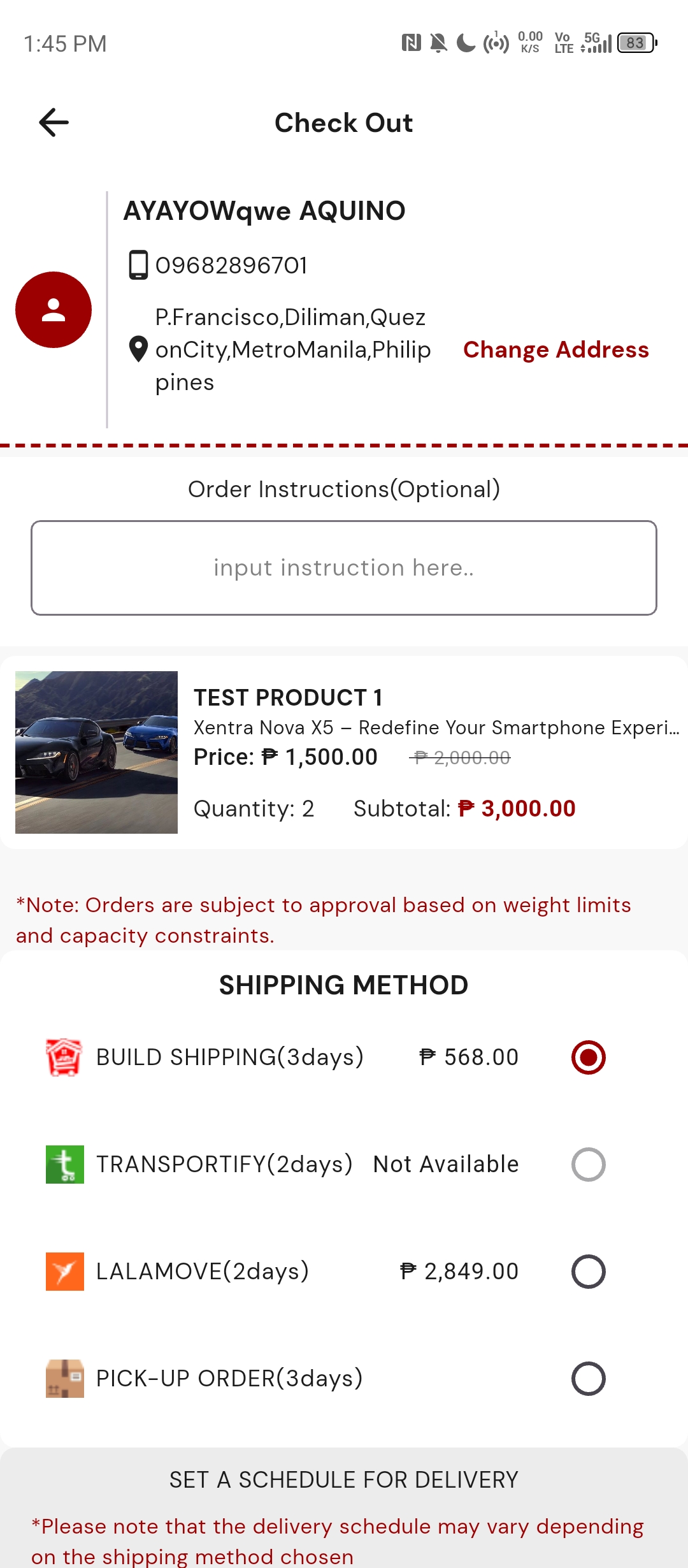Tap the Pick-Up Order box icon
The height and width of the screenshot is (1568, 688).
pyautogui.click(x=64, y=1379)
